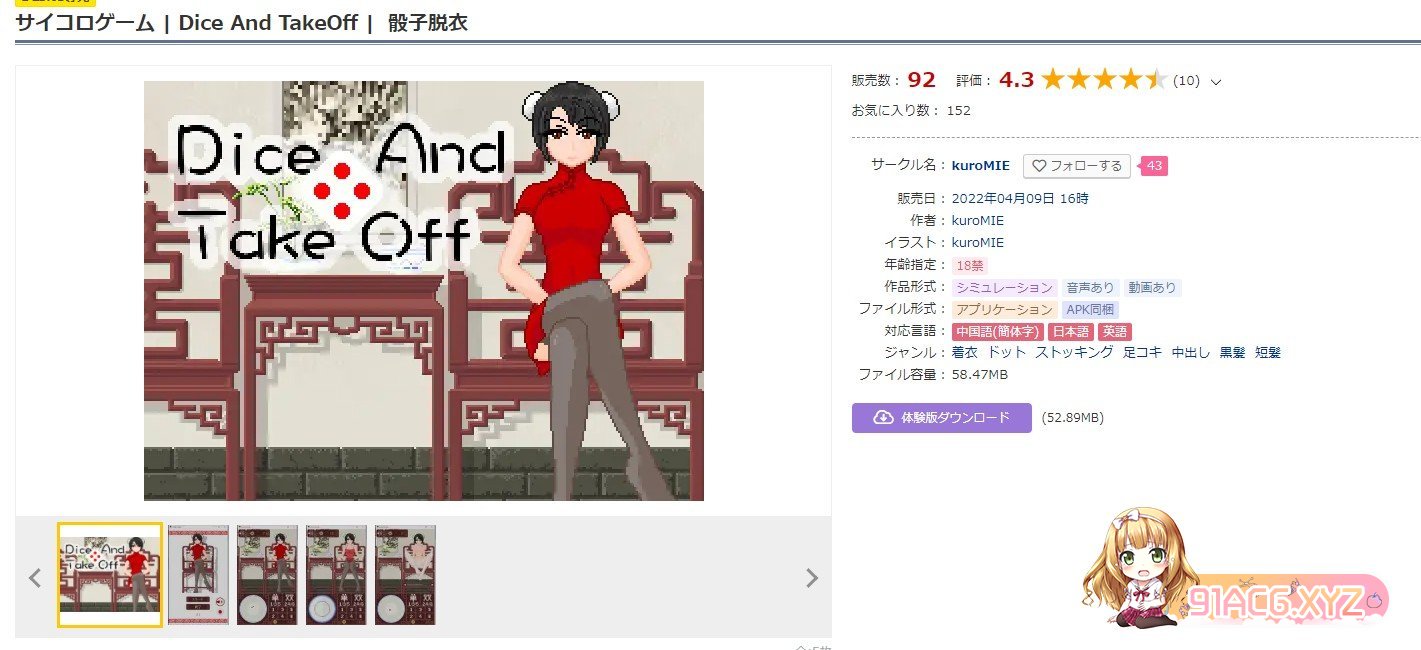Select the second thumbnail preview
This screenshot has width=1421, height=650.
click(198, 575)
